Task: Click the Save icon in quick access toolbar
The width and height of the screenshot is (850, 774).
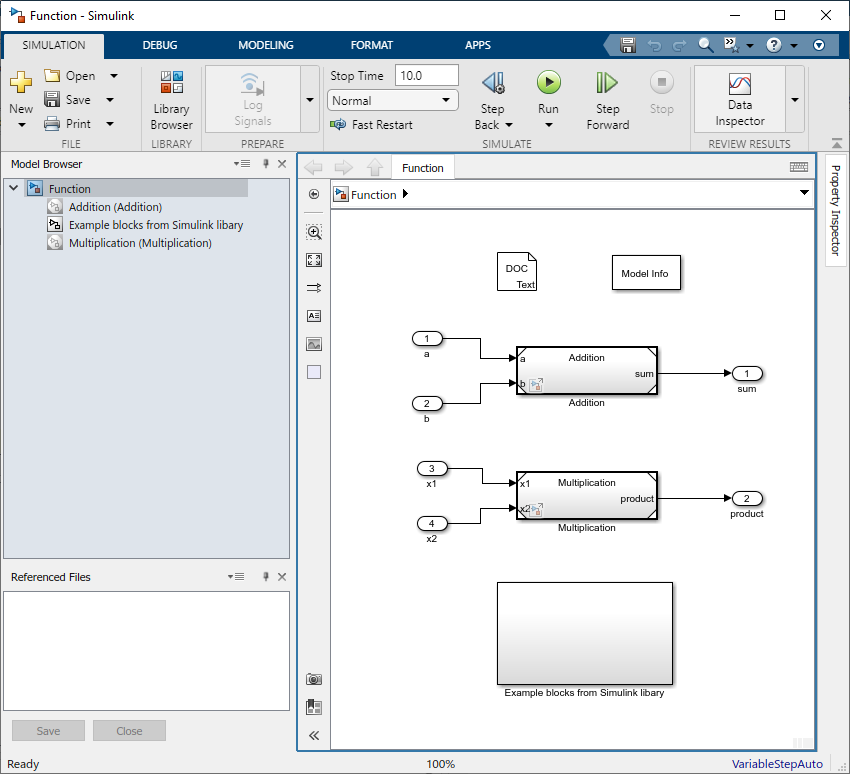Action: (628, 44)
